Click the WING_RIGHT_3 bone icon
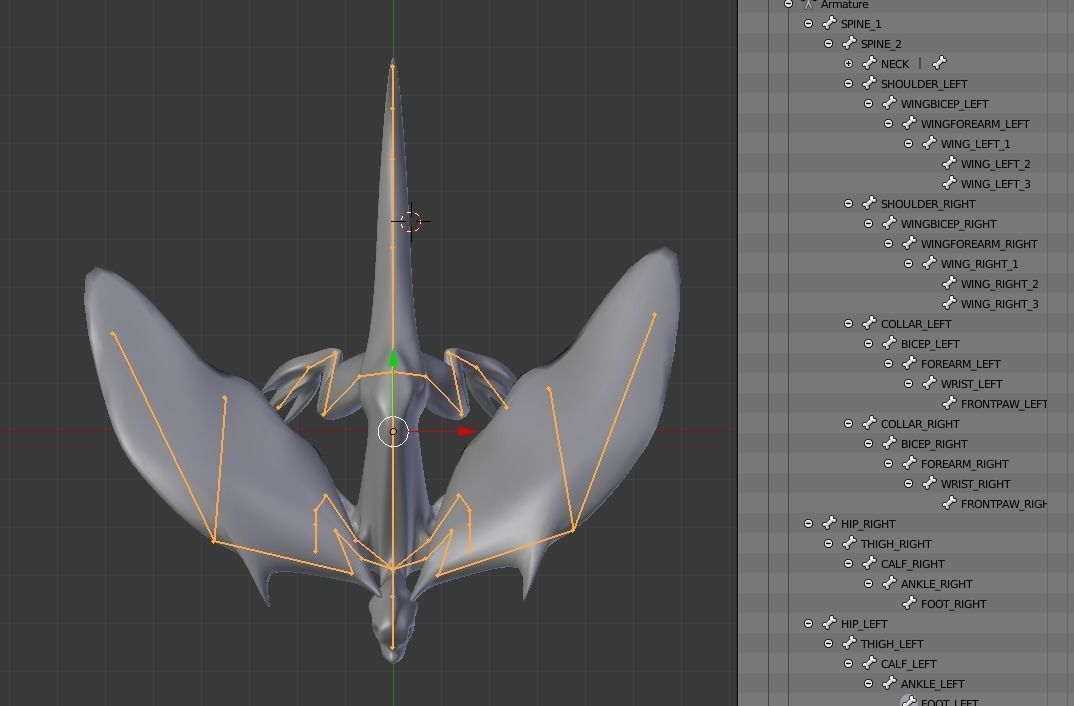Screen dimensions: 1074x706 949,303
